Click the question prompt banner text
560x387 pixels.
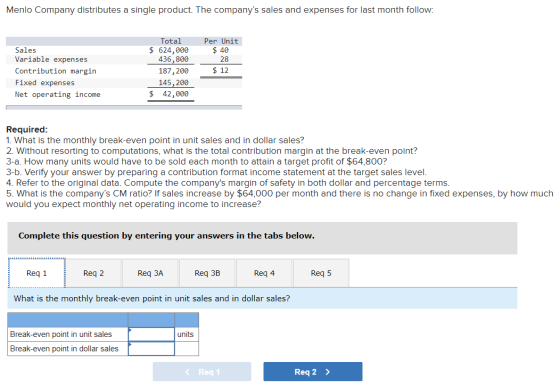[x=152, y=298]
